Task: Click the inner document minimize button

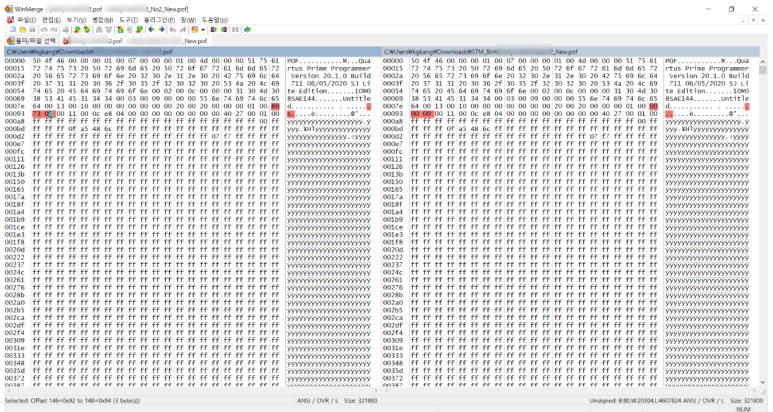Action: pos(743,20)
